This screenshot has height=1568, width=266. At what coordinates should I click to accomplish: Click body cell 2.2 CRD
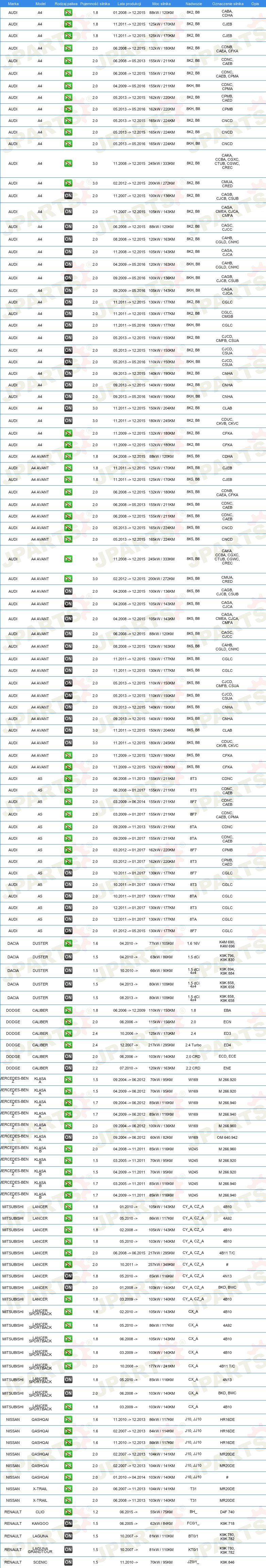194,1068
